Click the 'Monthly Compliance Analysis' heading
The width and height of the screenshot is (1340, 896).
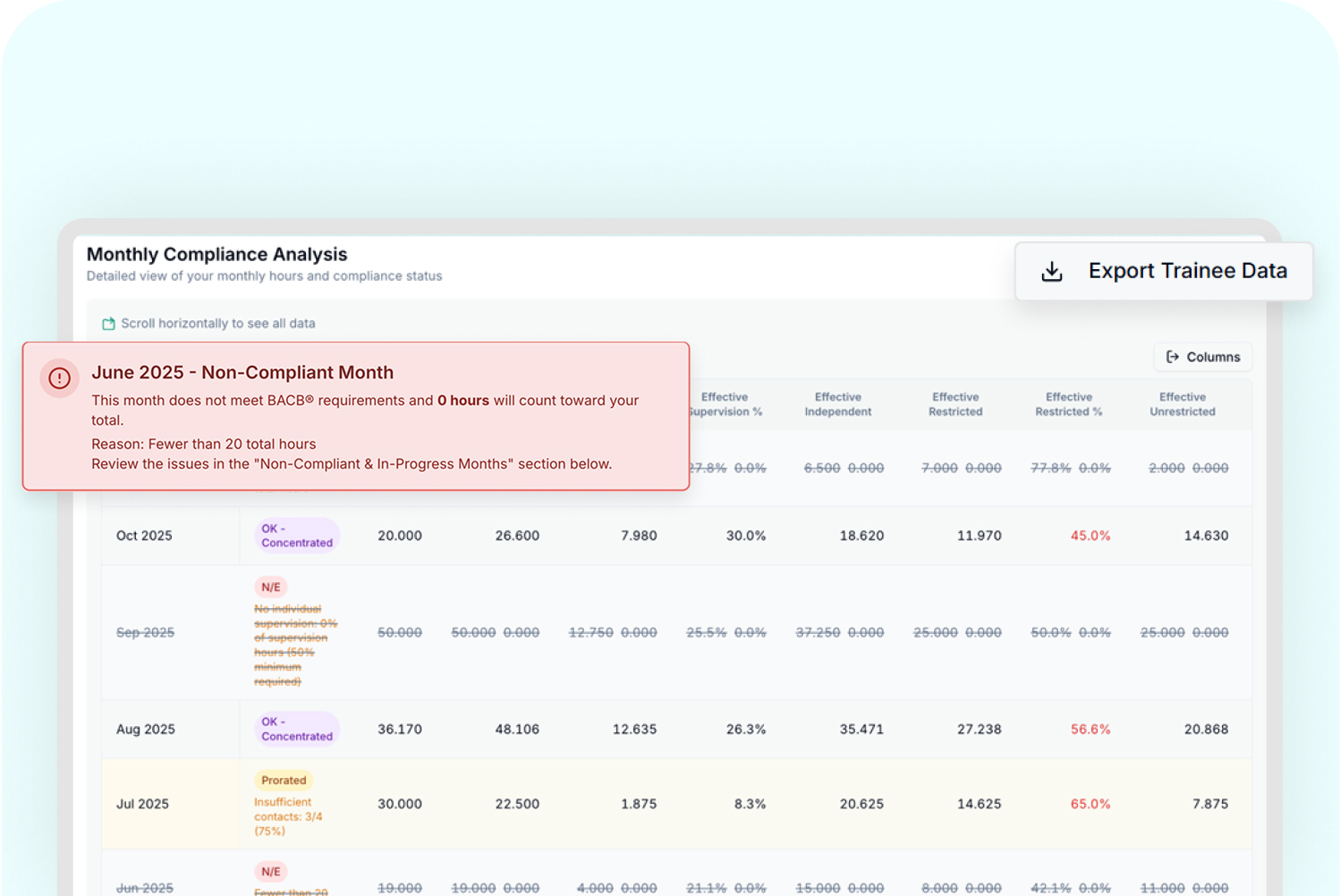pyautogui.click(x=216, y=254)
